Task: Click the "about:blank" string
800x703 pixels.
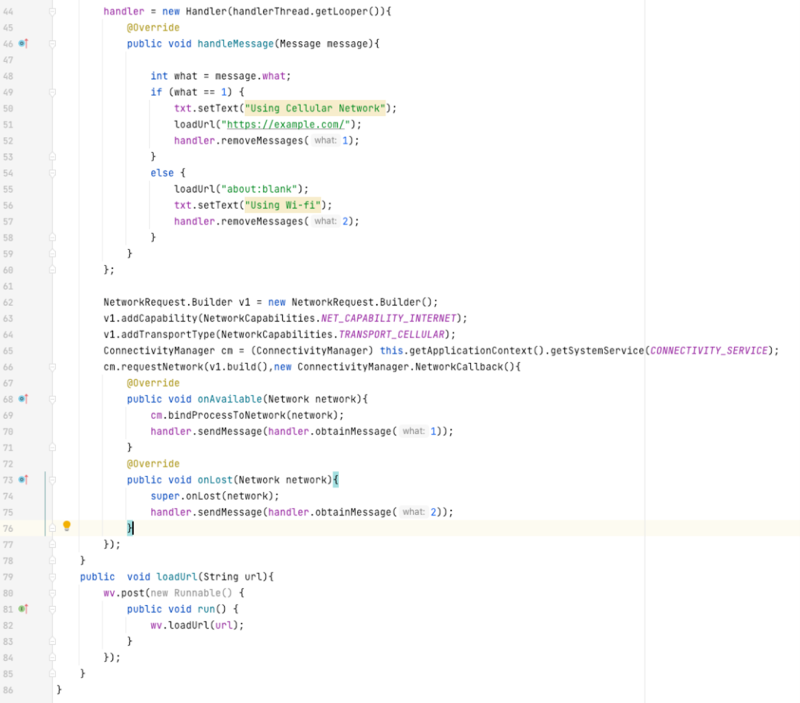Action: point(259,189)
